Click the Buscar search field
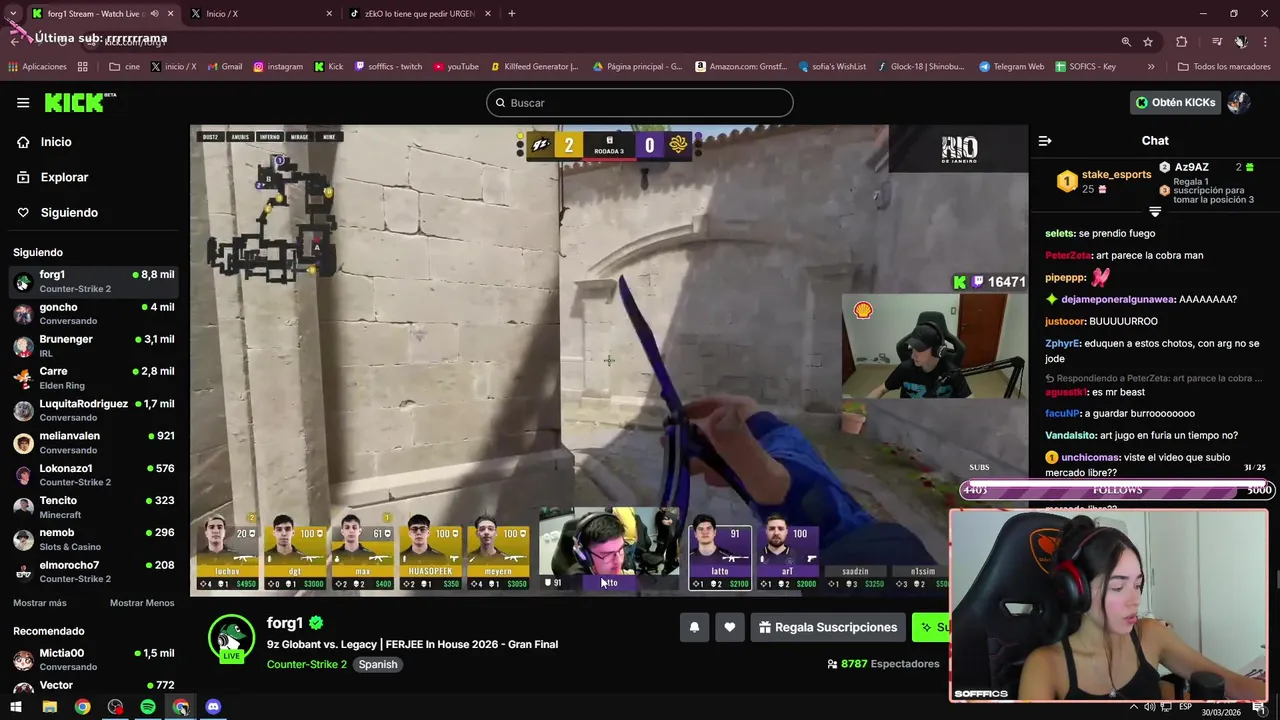Image resolution: width=1280 pixels, height=720 pixels. pos(640,103)
